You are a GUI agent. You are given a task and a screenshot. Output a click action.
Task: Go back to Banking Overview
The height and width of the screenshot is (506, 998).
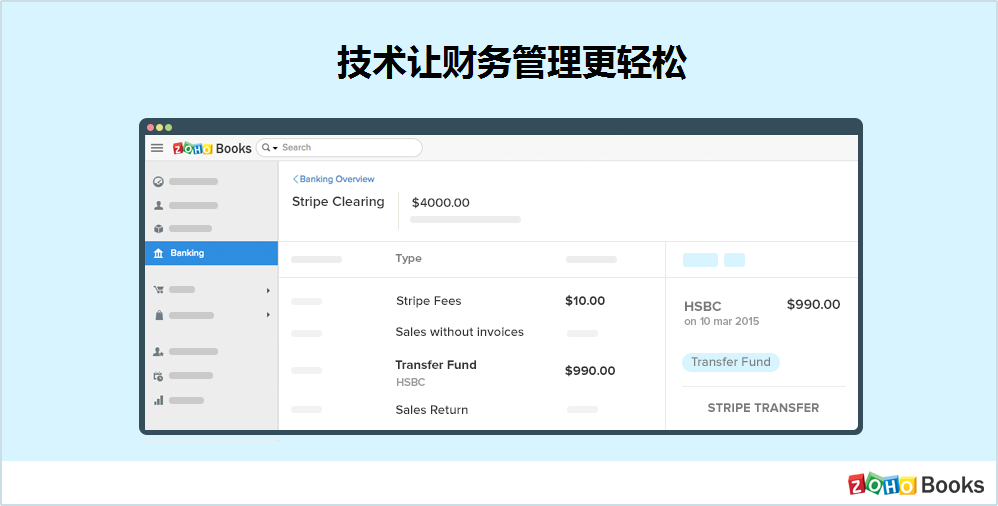point(334,179)
